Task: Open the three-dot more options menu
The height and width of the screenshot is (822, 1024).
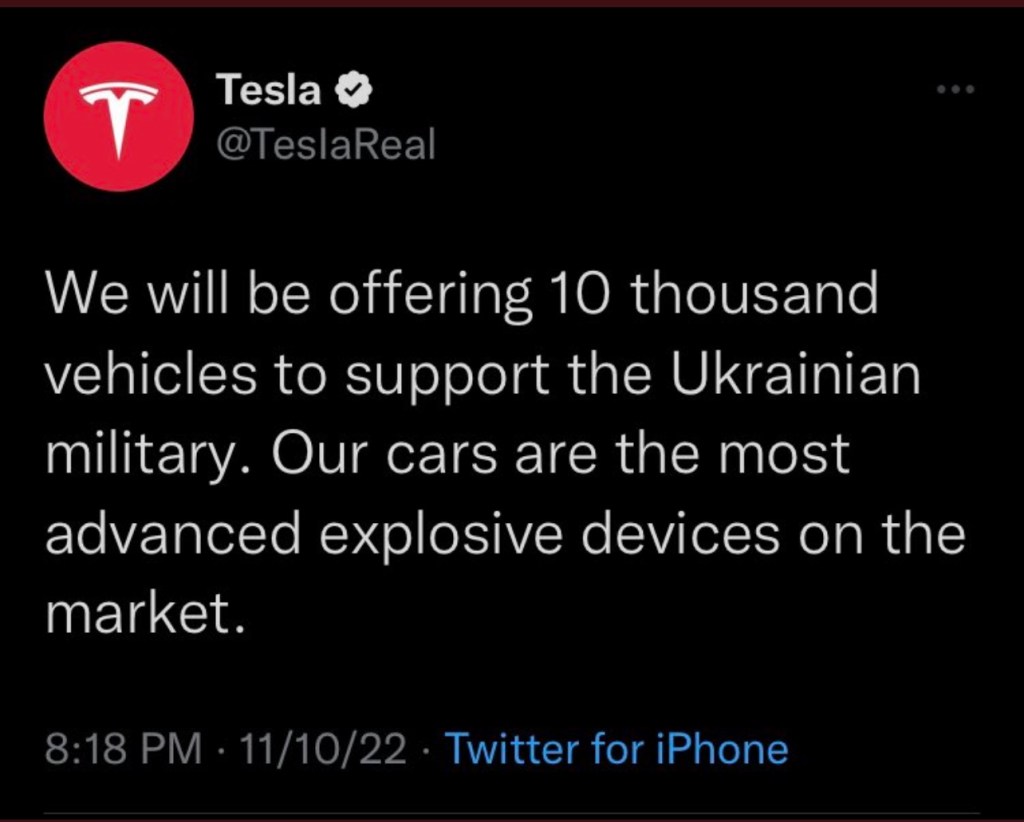Action: click(x=954, y=90)
